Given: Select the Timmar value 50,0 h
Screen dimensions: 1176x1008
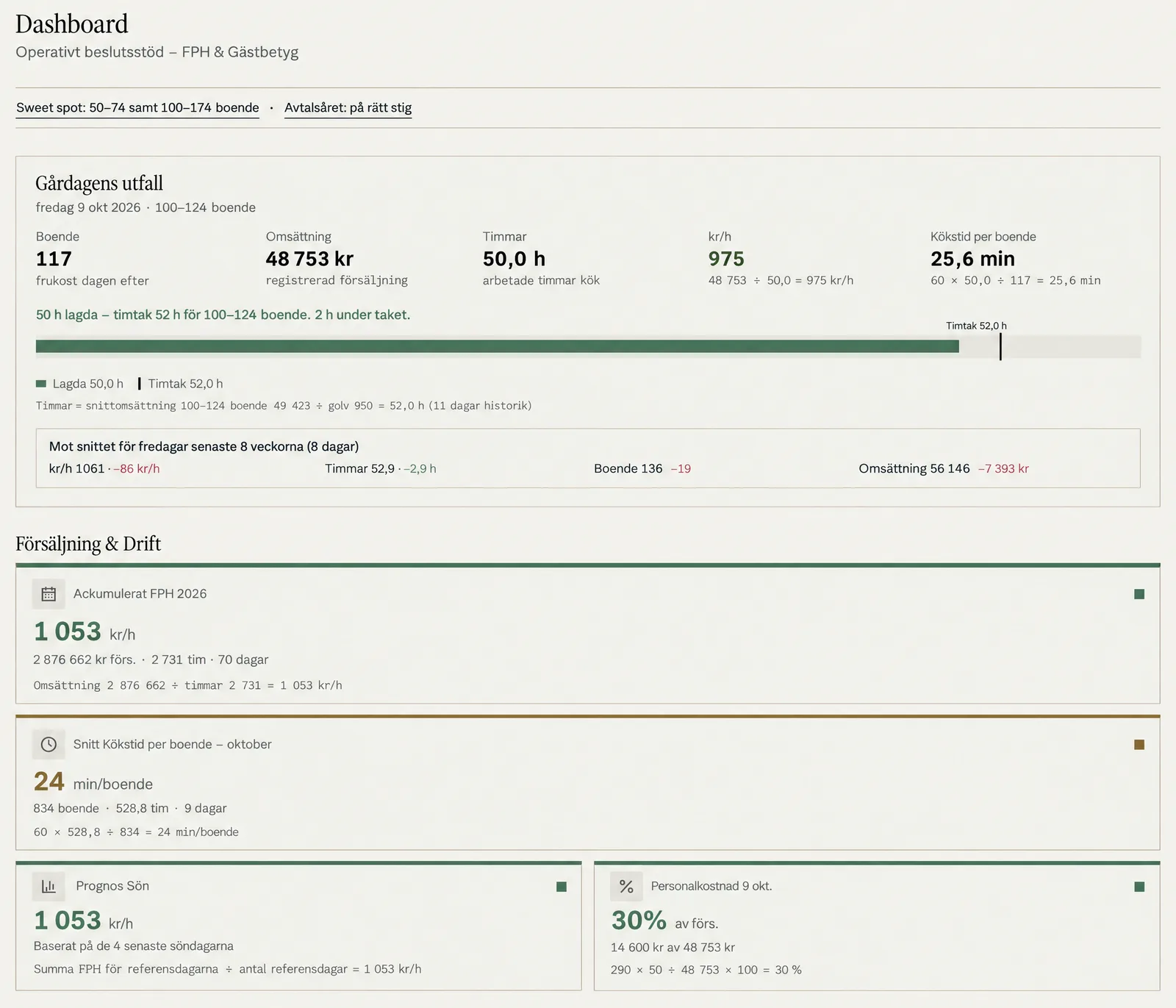Looking at the screenshot, I should (514, 259).
